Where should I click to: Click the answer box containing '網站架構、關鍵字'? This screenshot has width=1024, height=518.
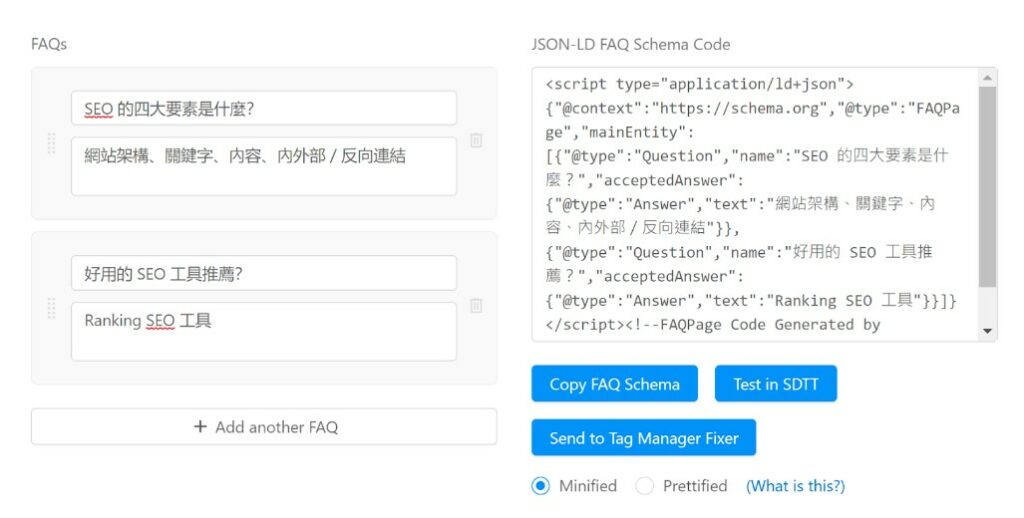pos(264,166)
